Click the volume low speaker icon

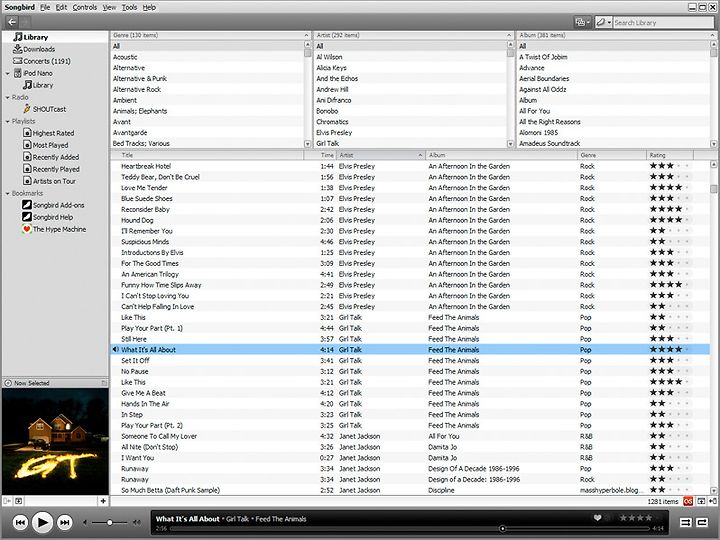click(85, 523)
